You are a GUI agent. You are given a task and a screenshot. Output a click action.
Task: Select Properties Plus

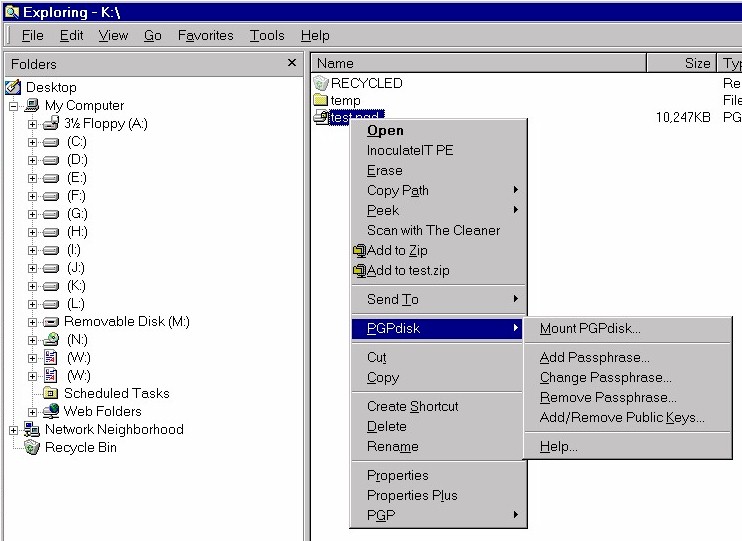coord(439,495)
